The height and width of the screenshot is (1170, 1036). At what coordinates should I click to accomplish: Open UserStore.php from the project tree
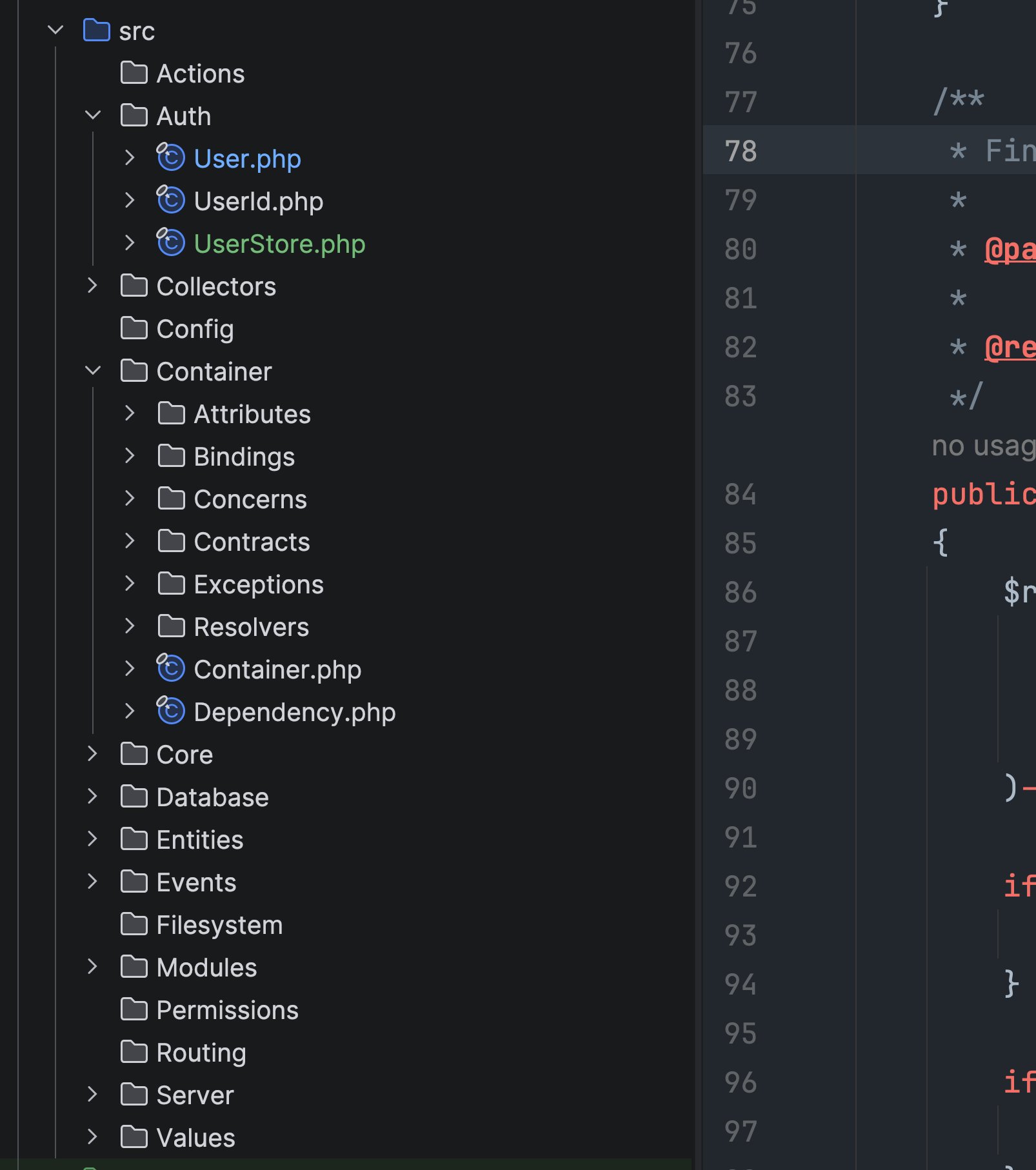click(279, 244)
